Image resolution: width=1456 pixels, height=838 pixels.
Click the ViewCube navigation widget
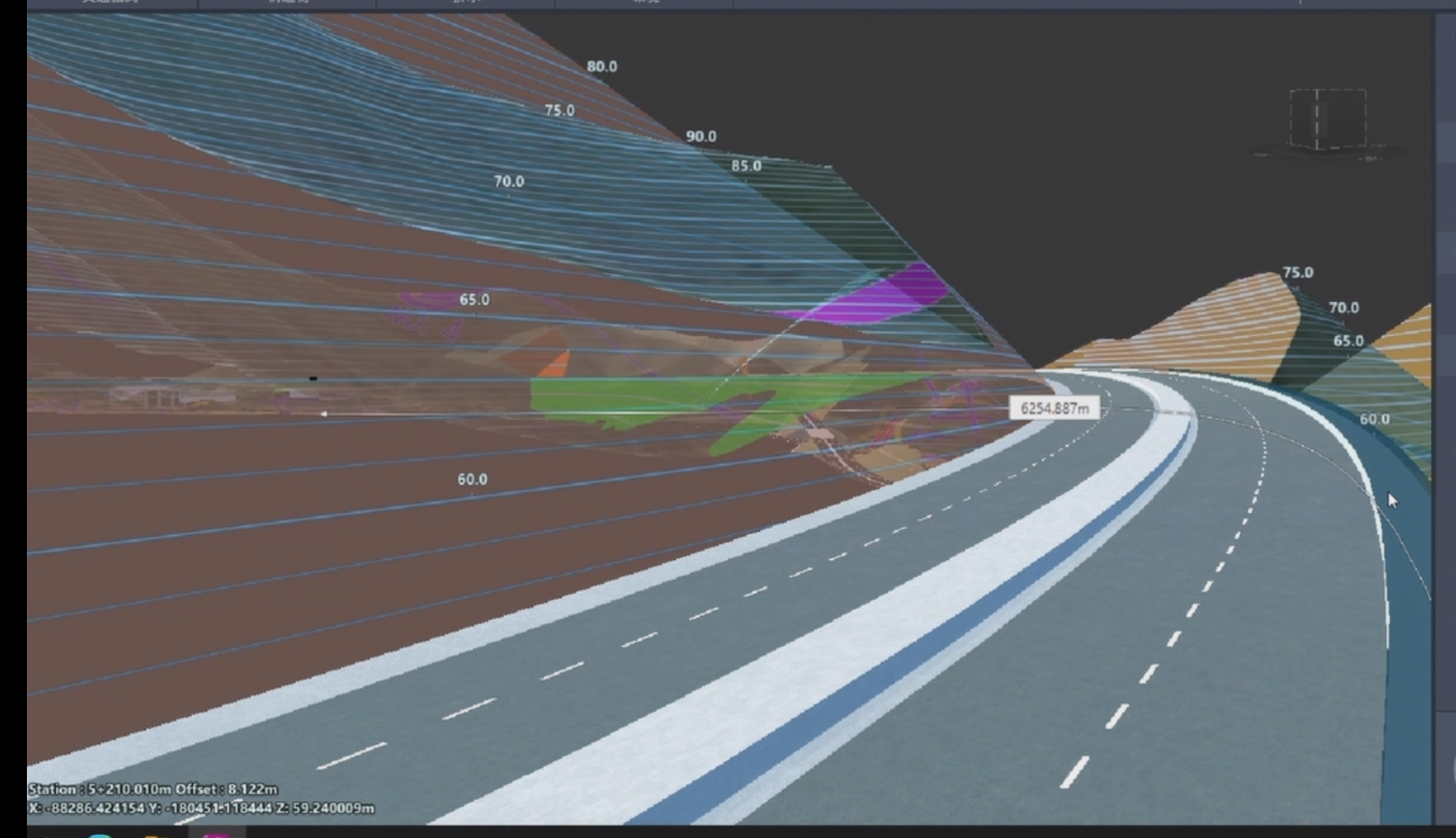point(1327,121)
